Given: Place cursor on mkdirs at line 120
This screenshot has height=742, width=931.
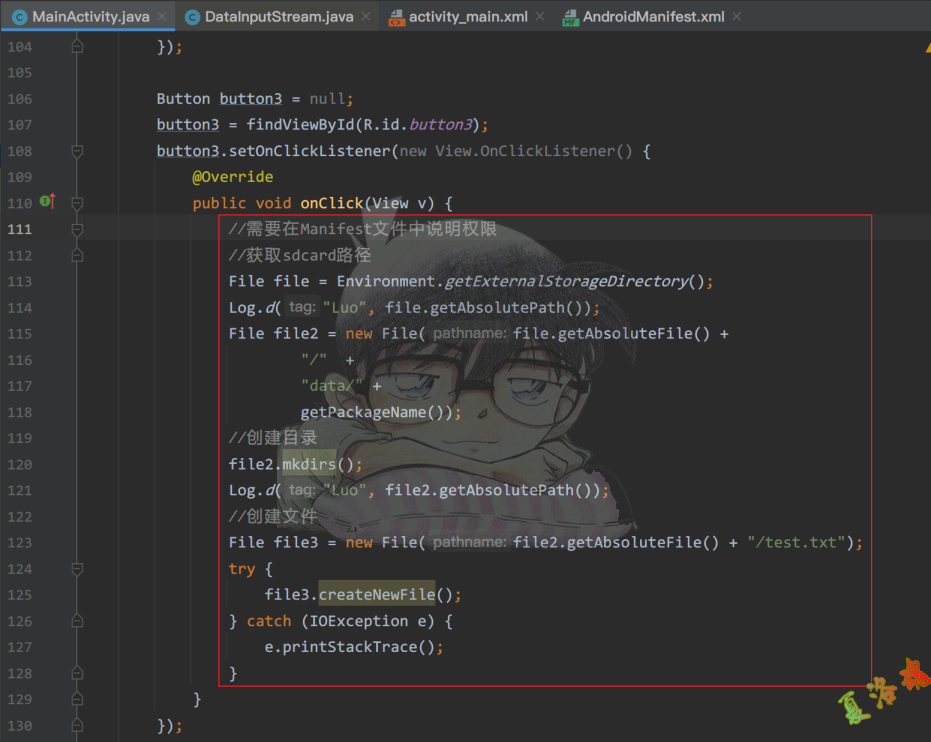Looking at the screenshot, I should [x=309, y=464].
